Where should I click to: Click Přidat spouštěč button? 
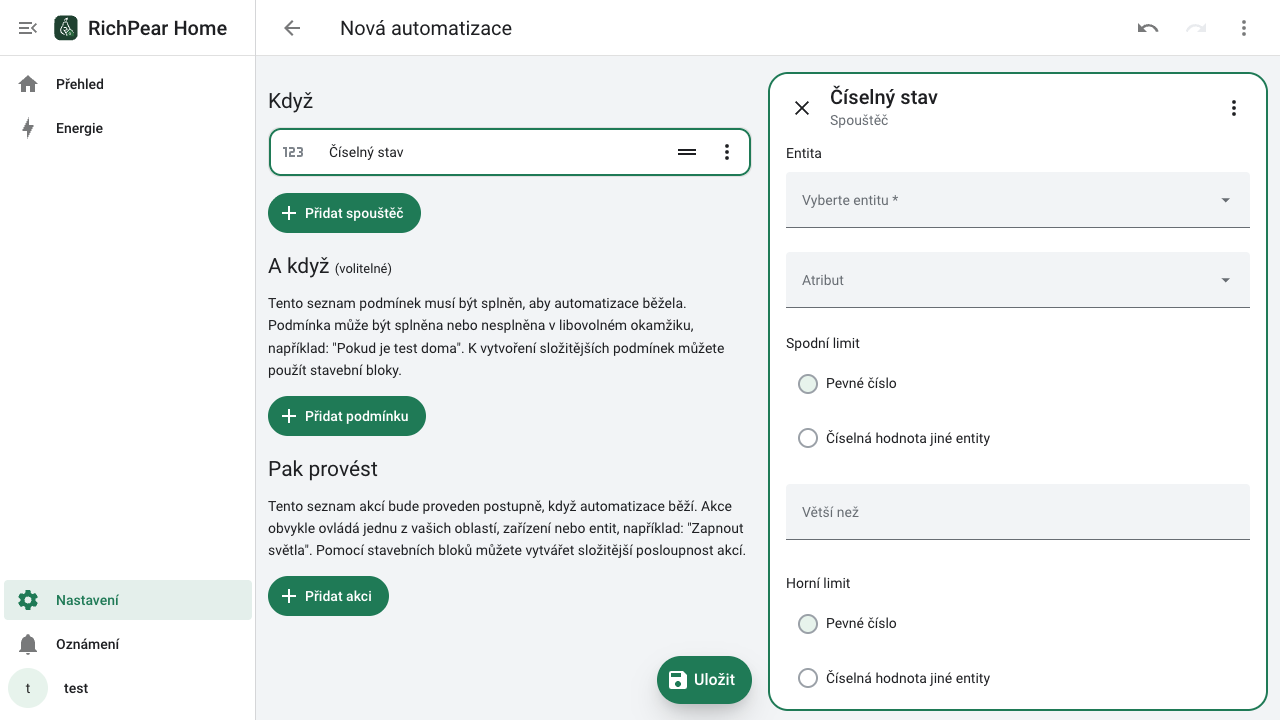[x=344, y=213]
